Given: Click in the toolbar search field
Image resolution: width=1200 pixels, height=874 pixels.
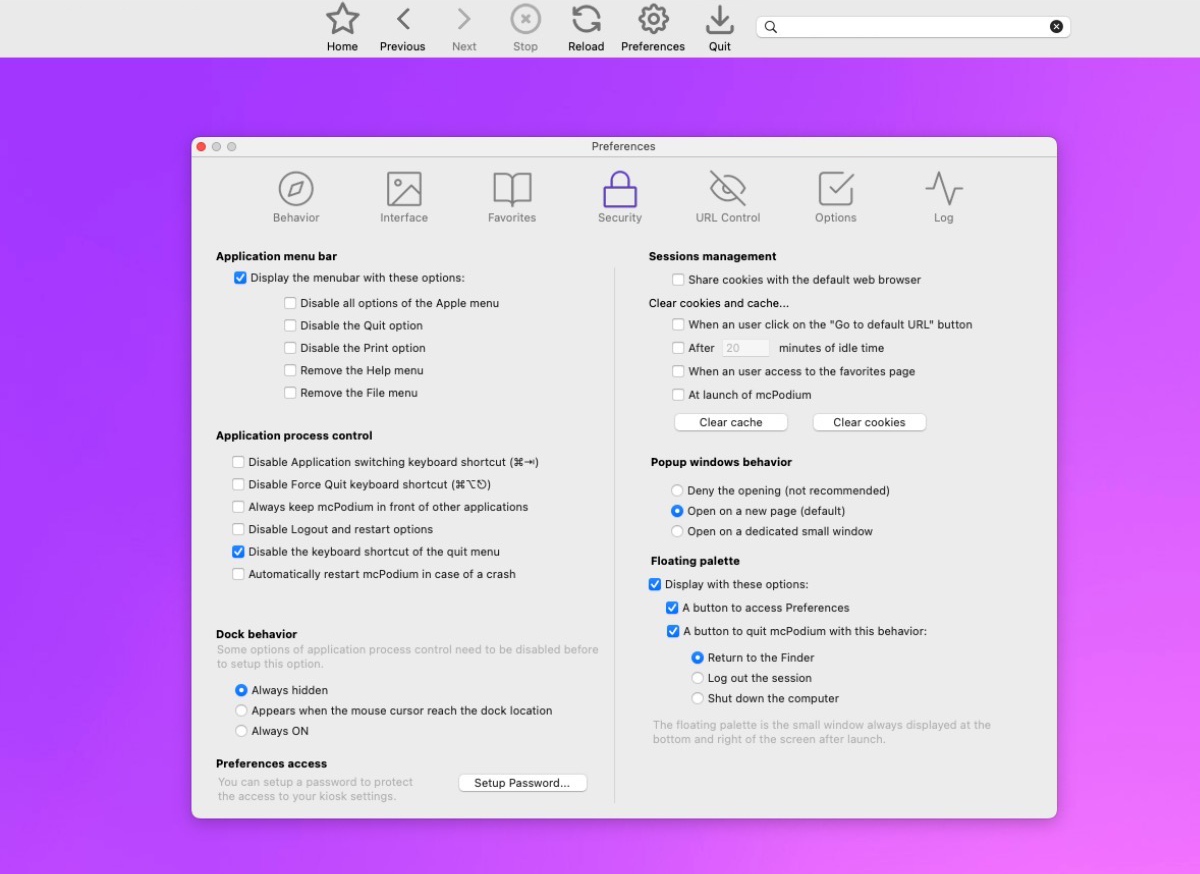Looking at the screenshot, I should coord(913,27).
